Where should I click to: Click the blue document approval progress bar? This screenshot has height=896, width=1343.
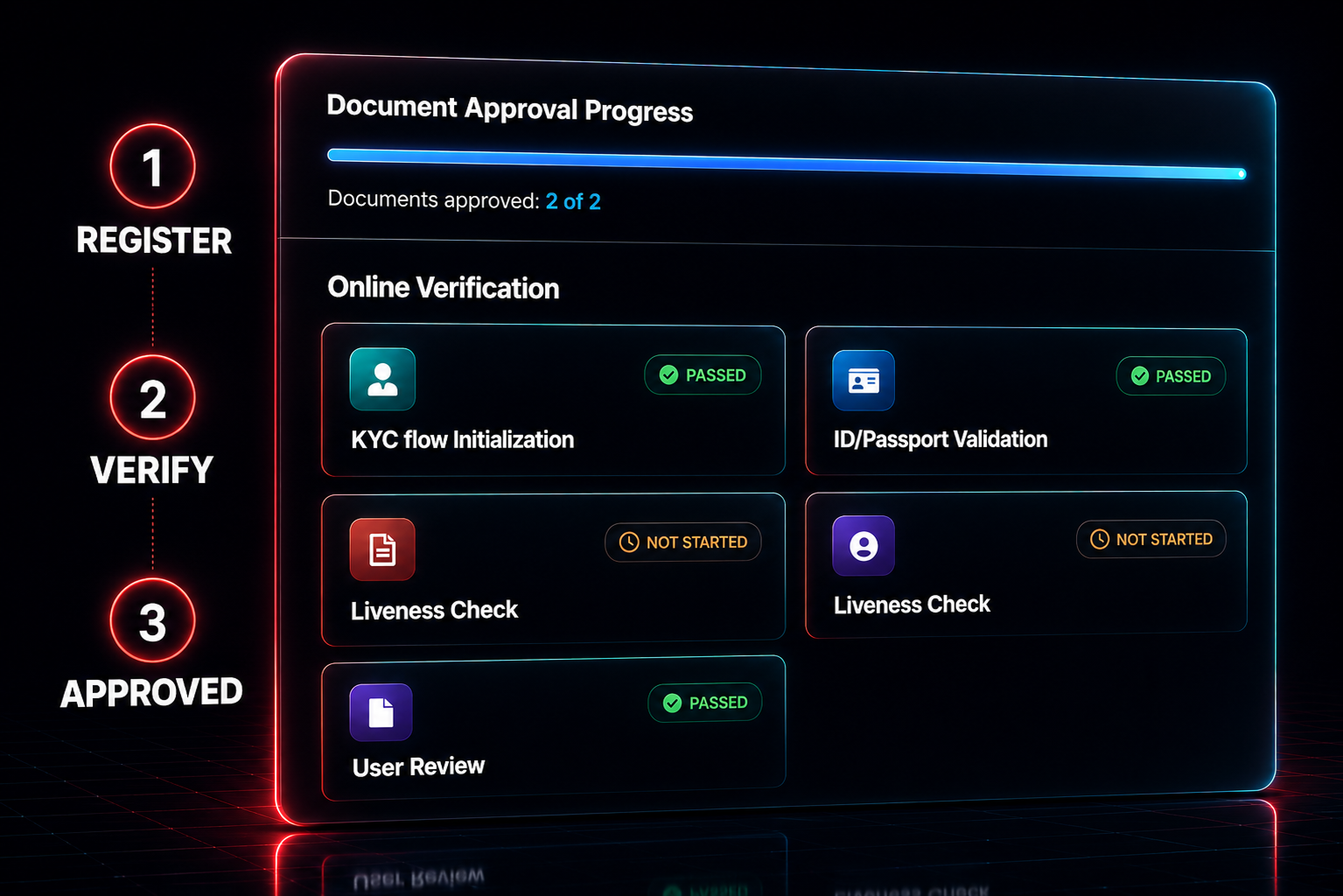786,164
